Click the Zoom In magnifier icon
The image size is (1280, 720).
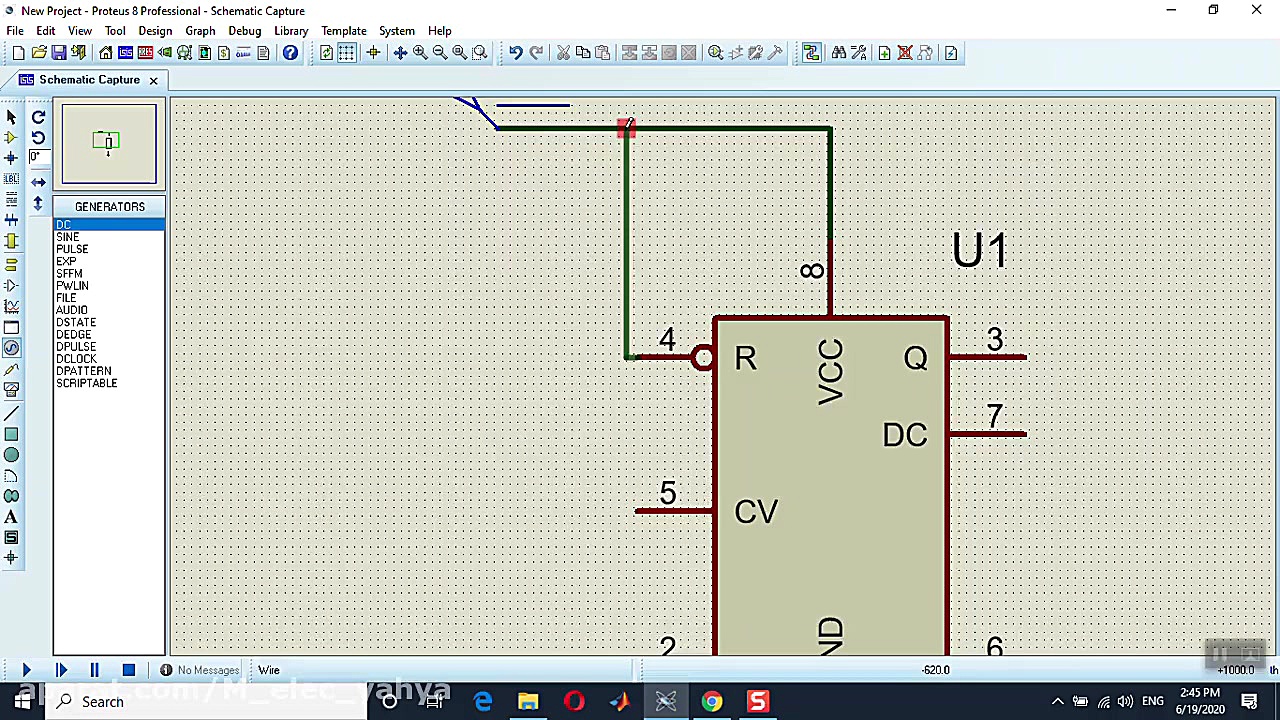(x=420, y=53)
